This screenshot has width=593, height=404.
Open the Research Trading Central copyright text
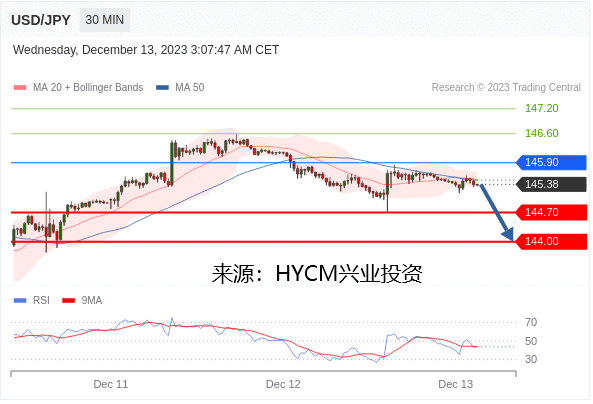point(506,87)
